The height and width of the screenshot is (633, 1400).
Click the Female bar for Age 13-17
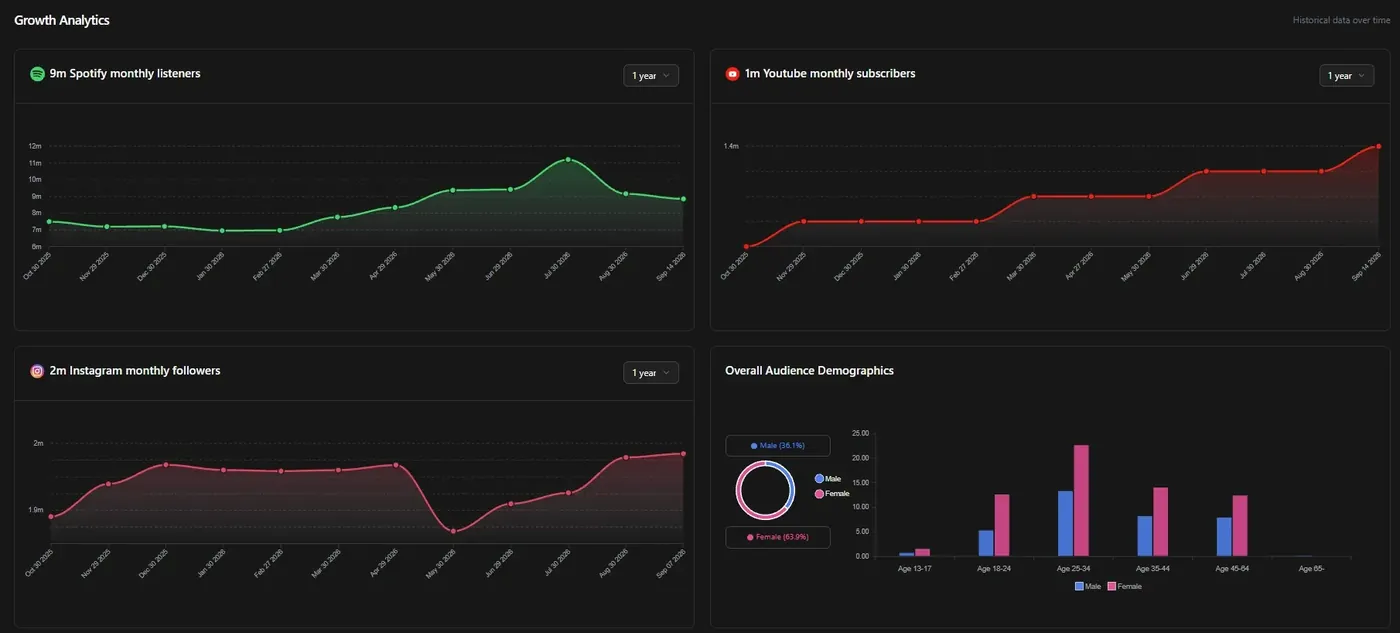click(923, 553)
